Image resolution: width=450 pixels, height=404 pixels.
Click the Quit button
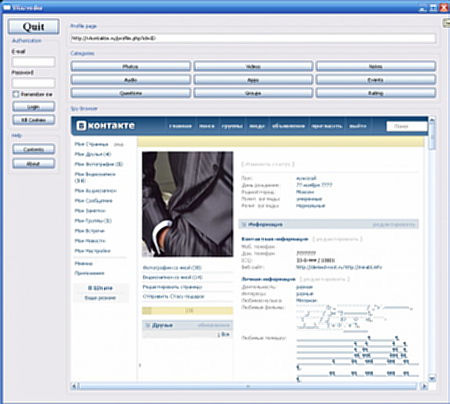(34, 27)
